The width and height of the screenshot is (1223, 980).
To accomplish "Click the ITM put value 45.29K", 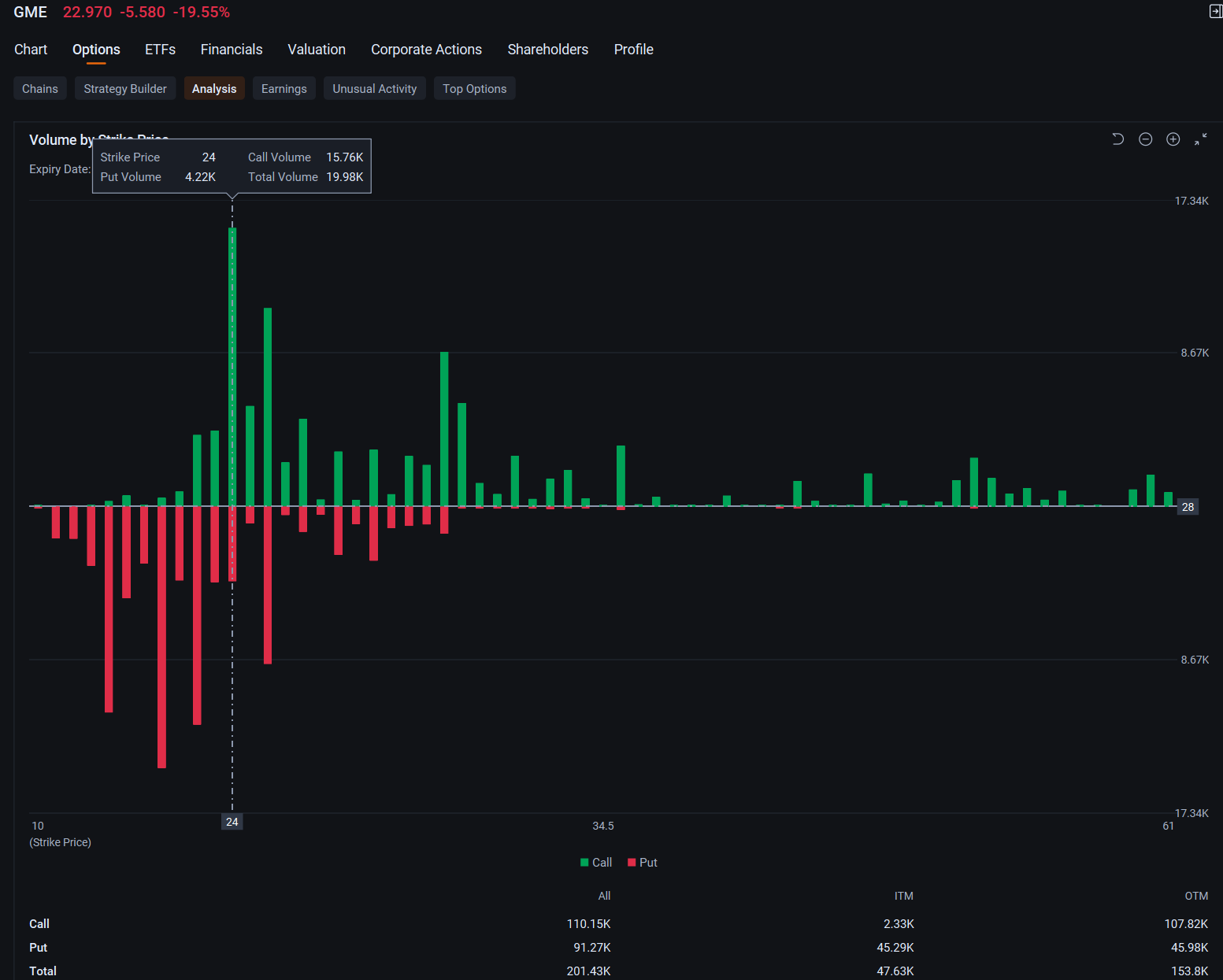I will pos(895,948).
